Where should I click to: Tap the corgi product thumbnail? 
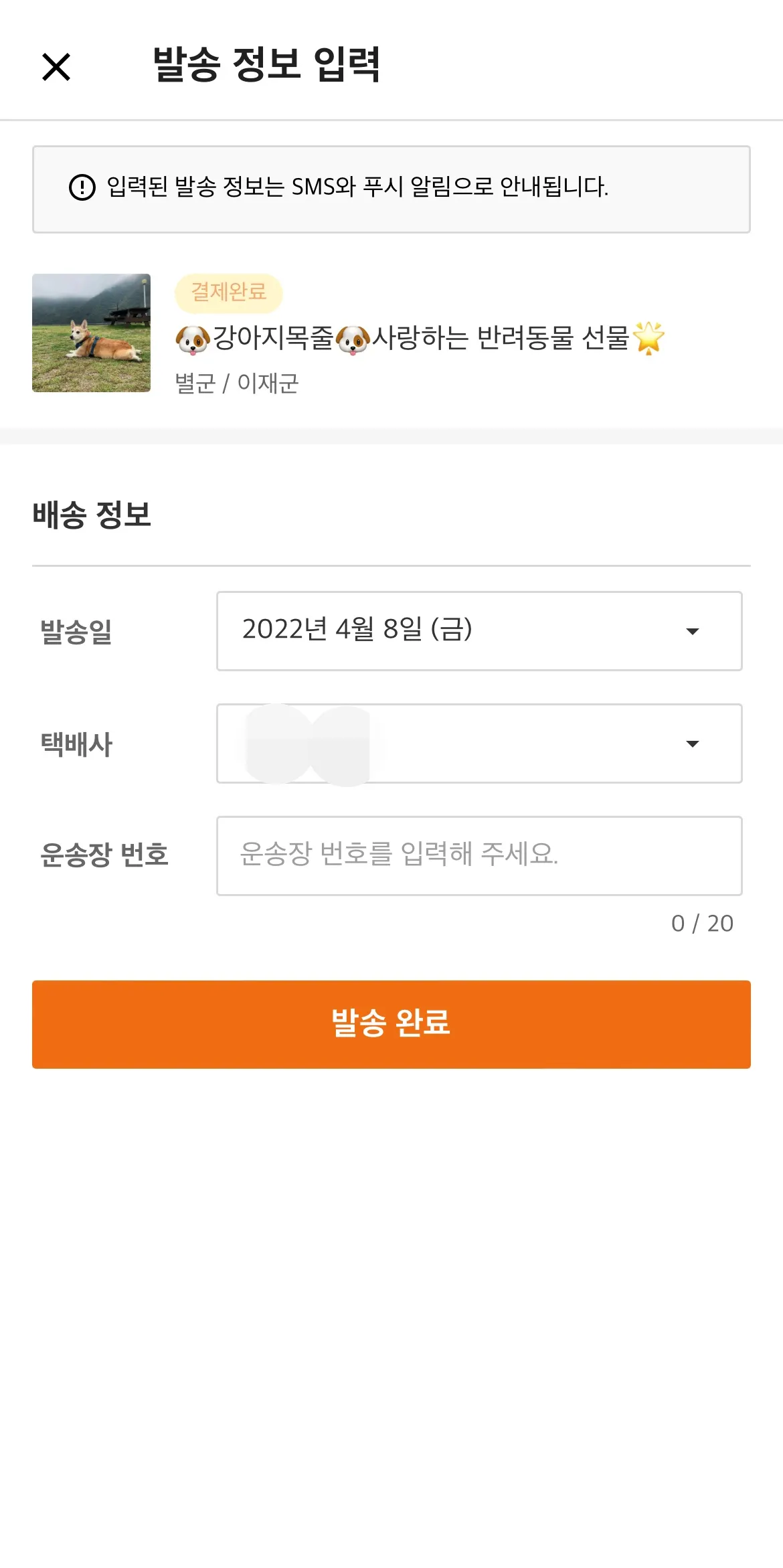tap(91, 333)
